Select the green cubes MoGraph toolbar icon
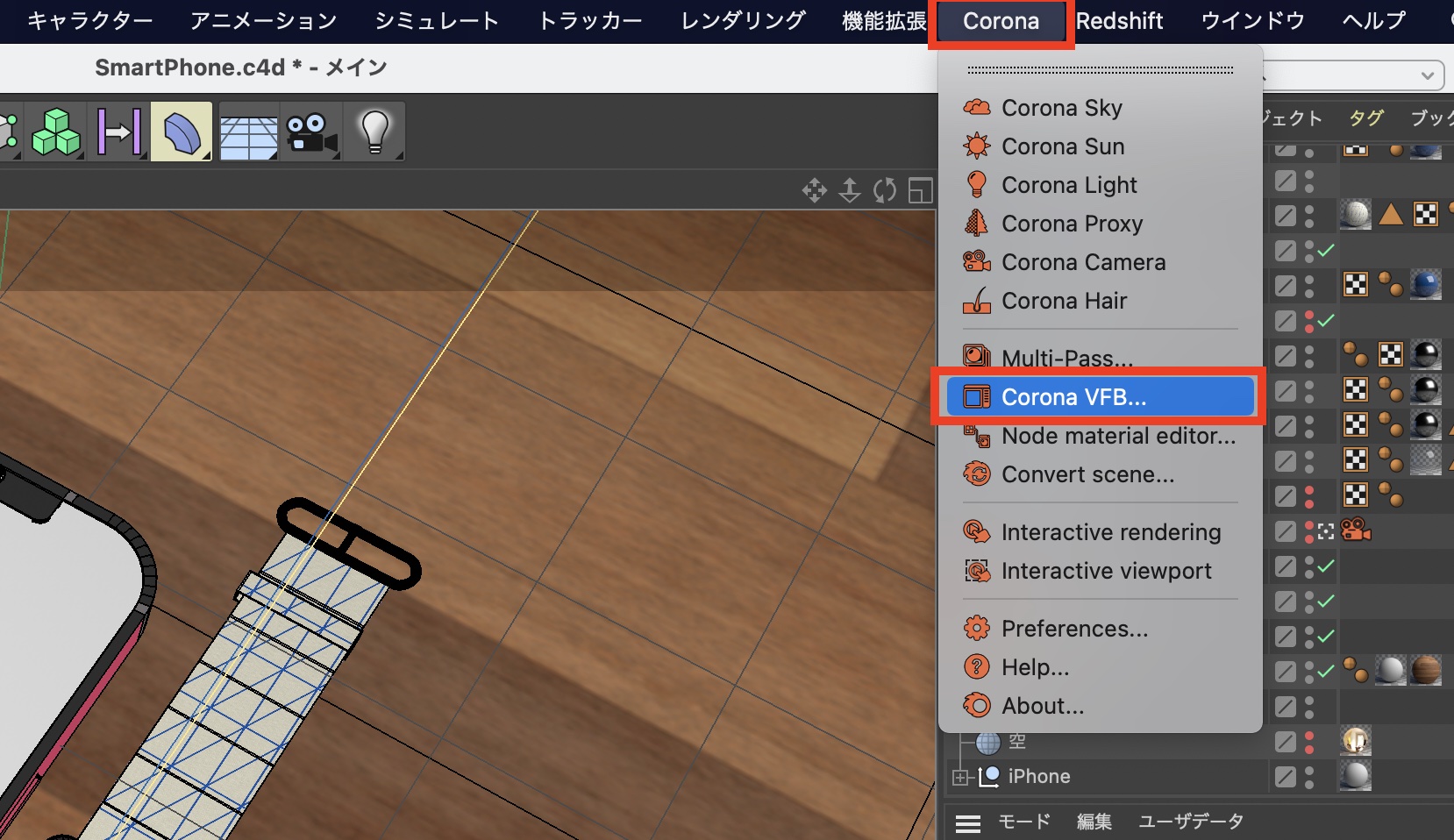The image size is (1454, 840). click(56, 132)
